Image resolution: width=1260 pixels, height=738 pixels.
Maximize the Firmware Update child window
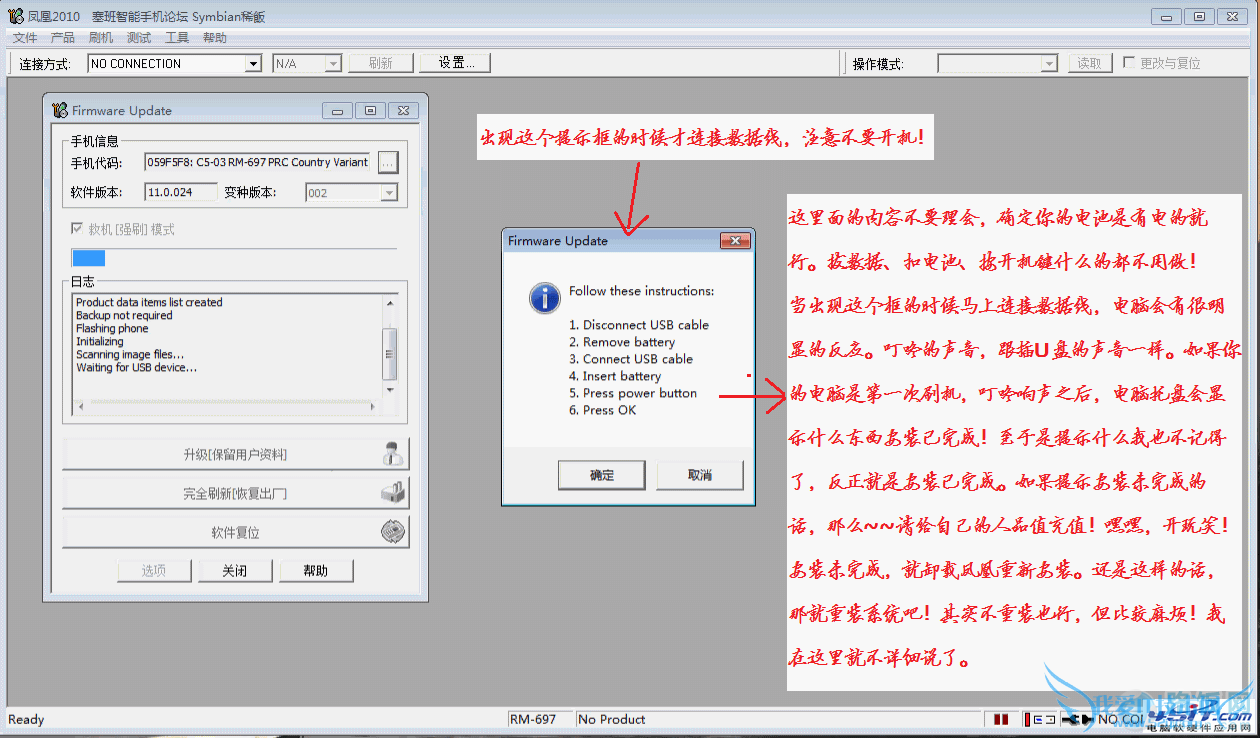click(370, 110)
